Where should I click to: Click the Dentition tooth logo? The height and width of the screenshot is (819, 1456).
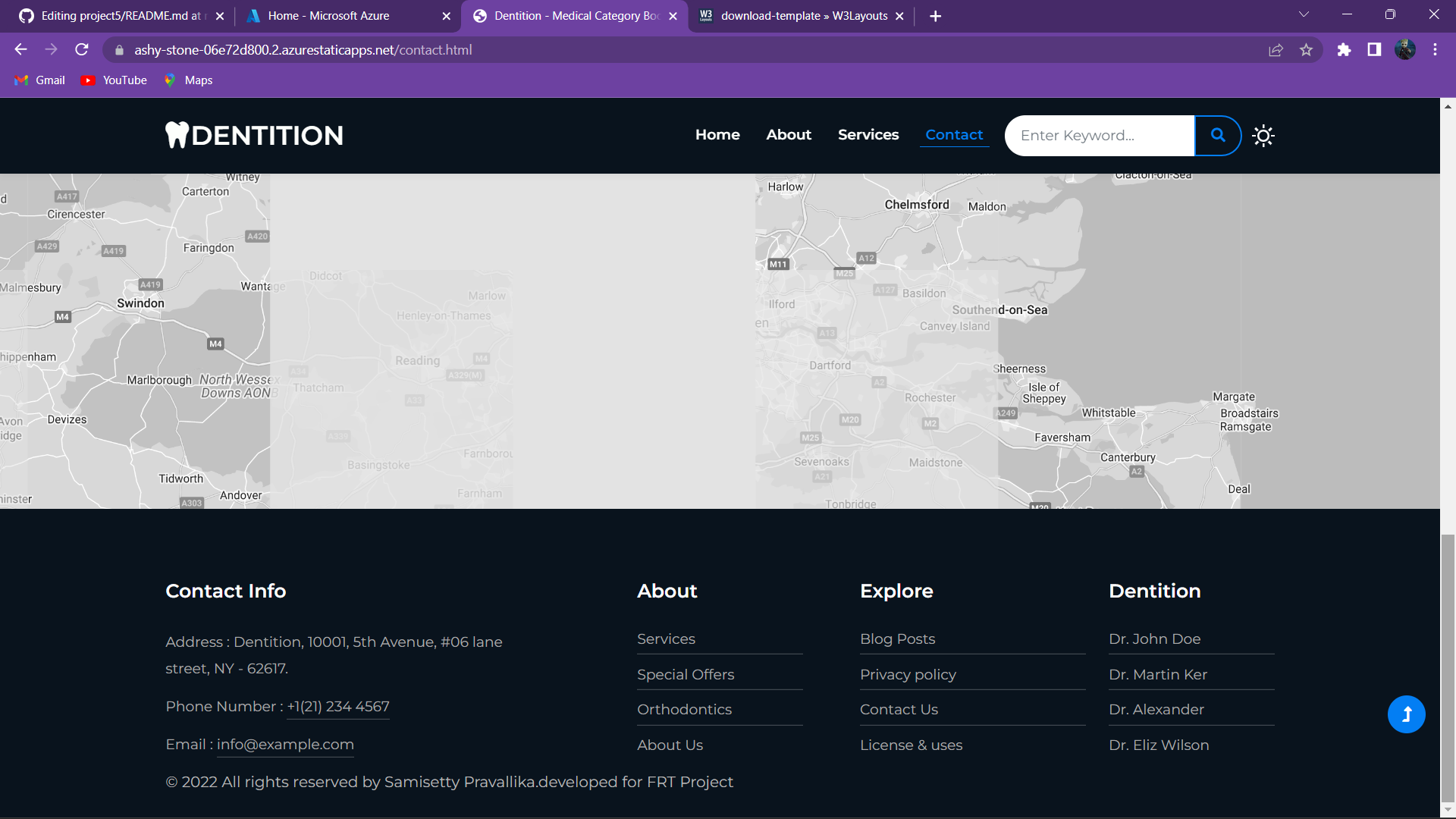[x=254, y=135]
